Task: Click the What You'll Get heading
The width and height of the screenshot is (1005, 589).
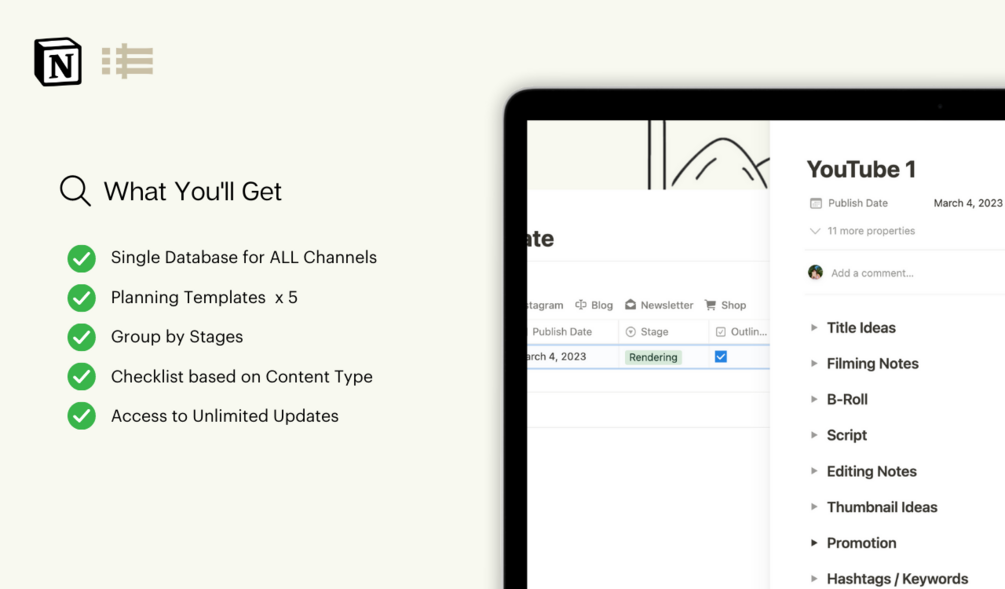Action: pos(192,191)
